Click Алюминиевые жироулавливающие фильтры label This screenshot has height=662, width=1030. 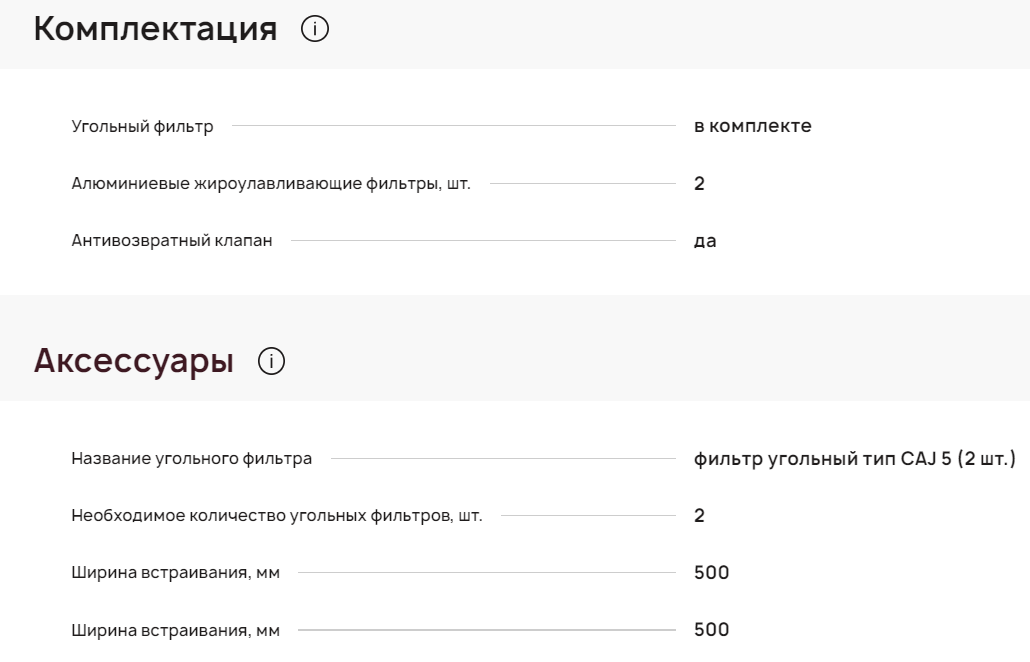click(270, 184)
